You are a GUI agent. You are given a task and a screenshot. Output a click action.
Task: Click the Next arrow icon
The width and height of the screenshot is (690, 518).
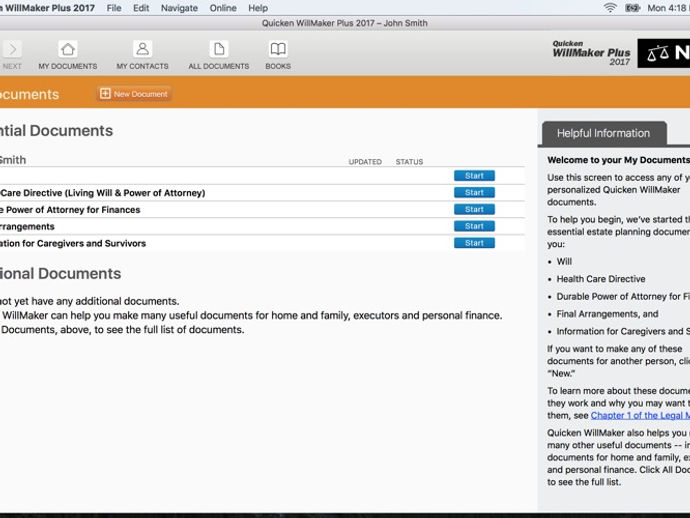pos(12,49)
